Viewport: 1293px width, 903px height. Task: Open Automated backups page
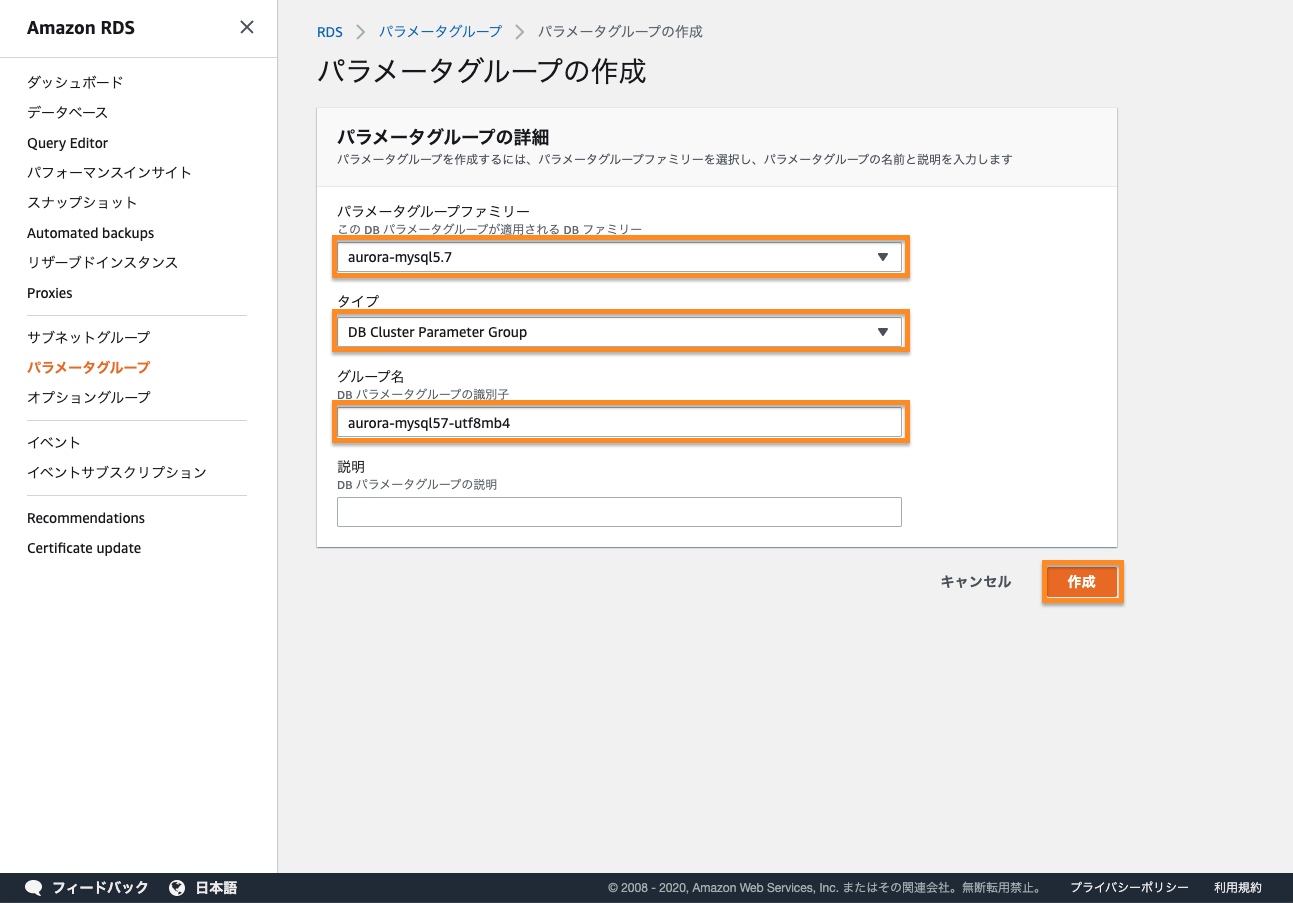tap(90, 233)
